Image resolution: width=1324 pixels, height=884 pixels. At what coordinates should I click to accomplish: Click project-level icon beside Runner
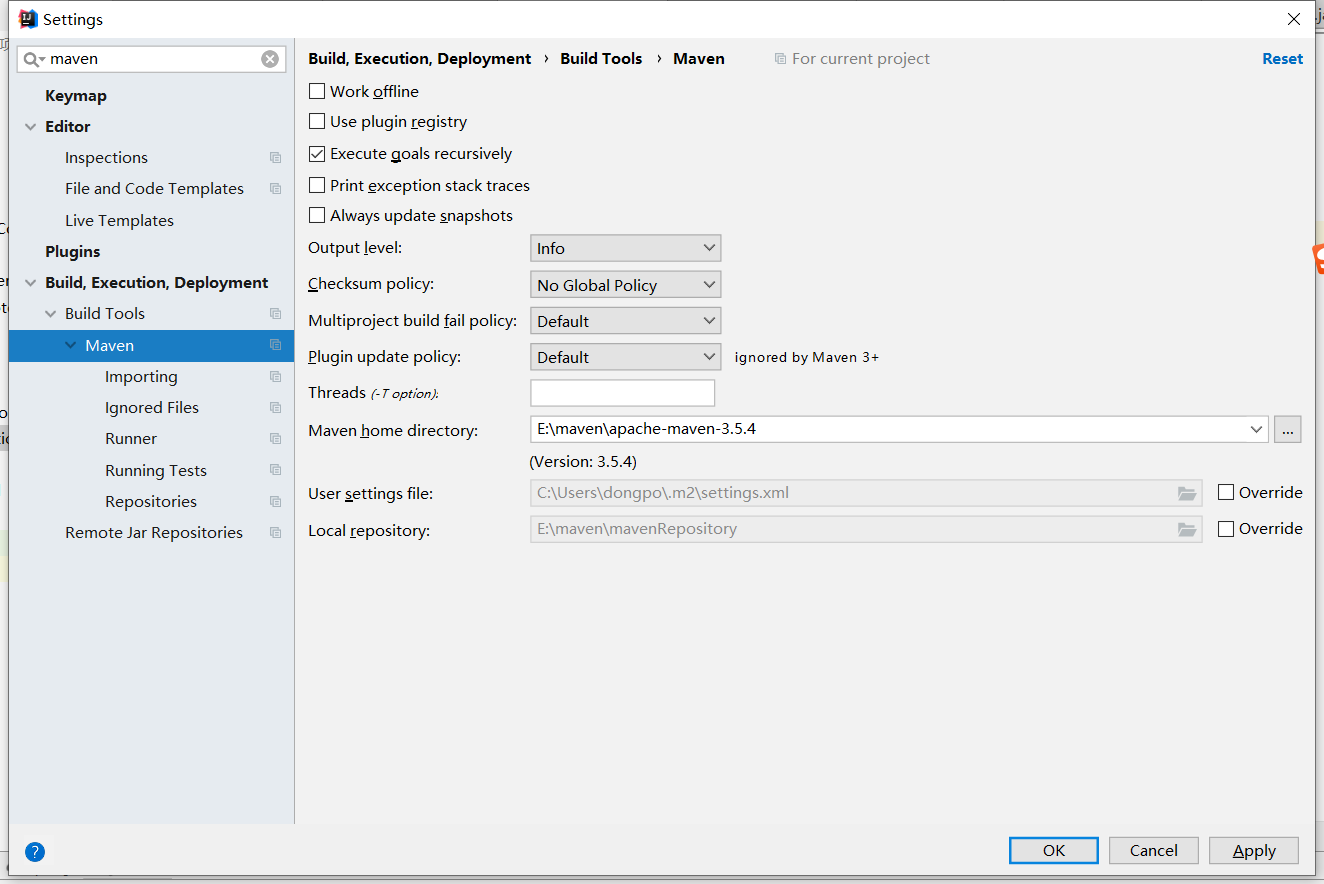click(x=275, y=439)
